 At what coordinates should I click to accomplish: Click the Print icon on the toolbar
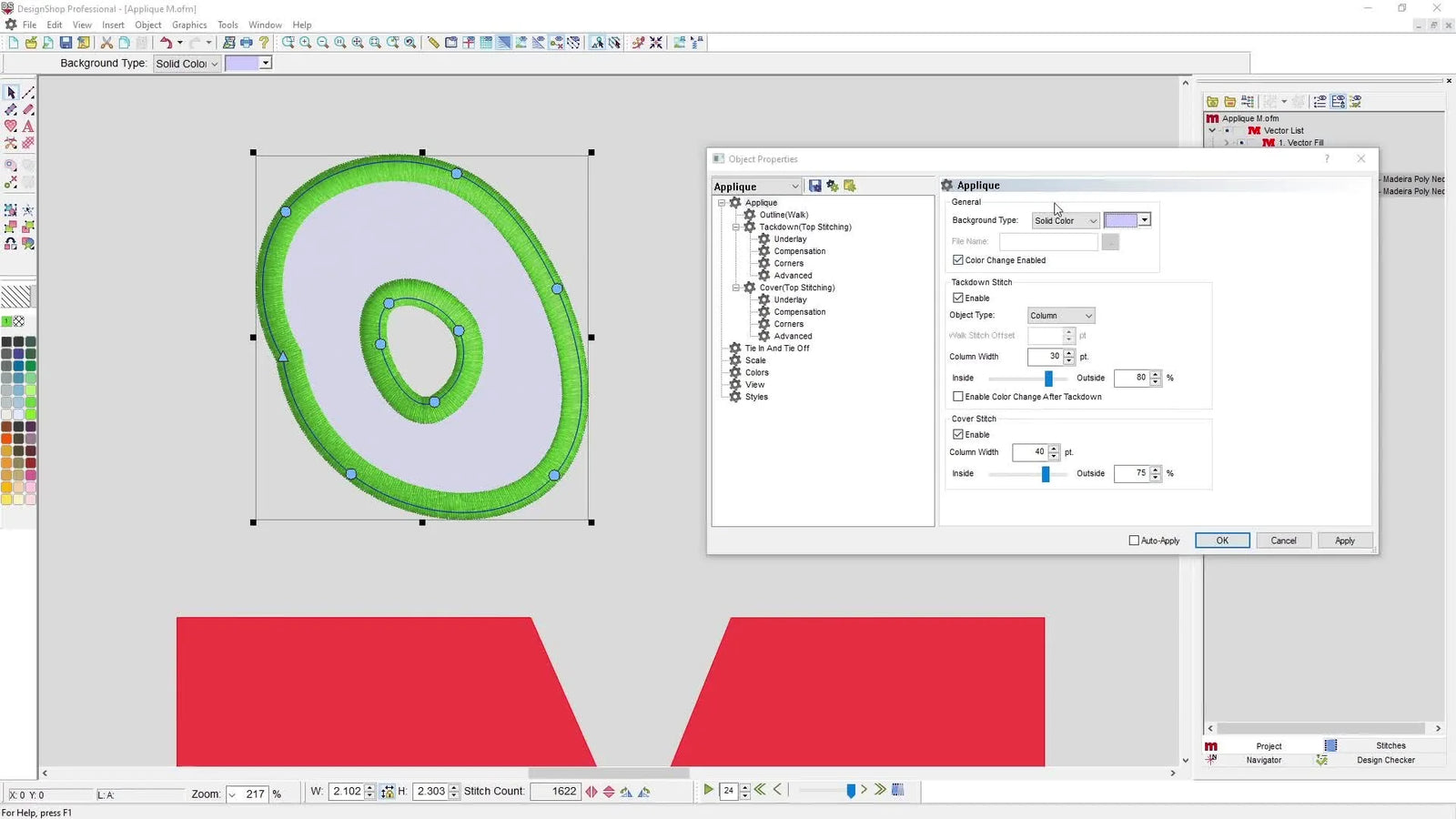tap(246, 42)
